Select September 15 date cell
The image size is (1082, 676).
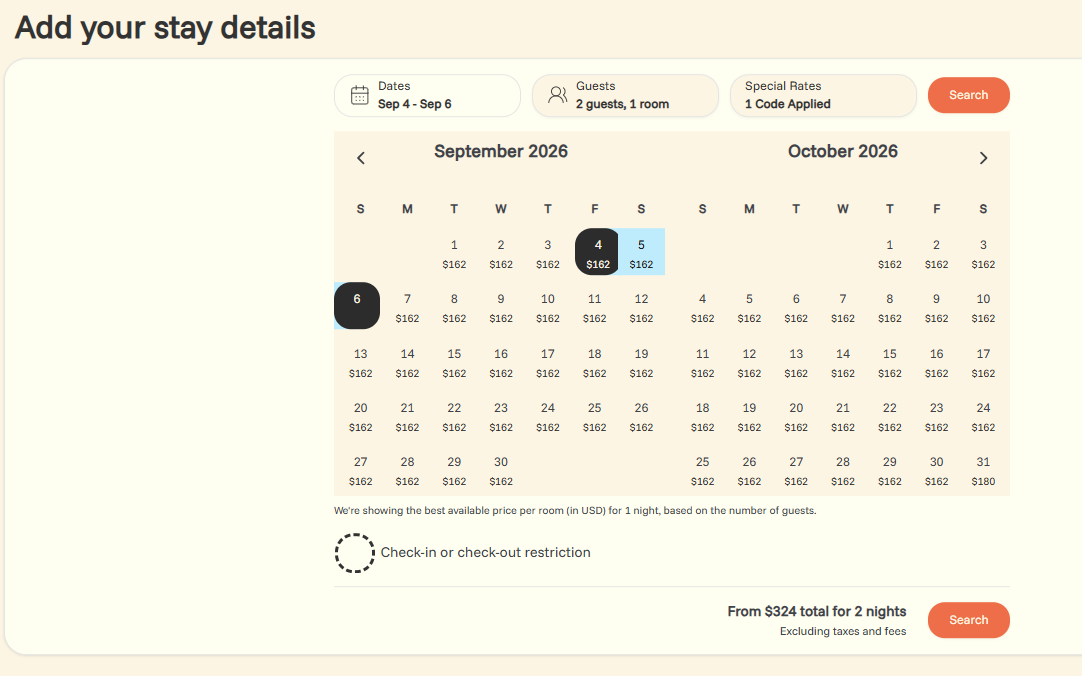tap(454, 363)
